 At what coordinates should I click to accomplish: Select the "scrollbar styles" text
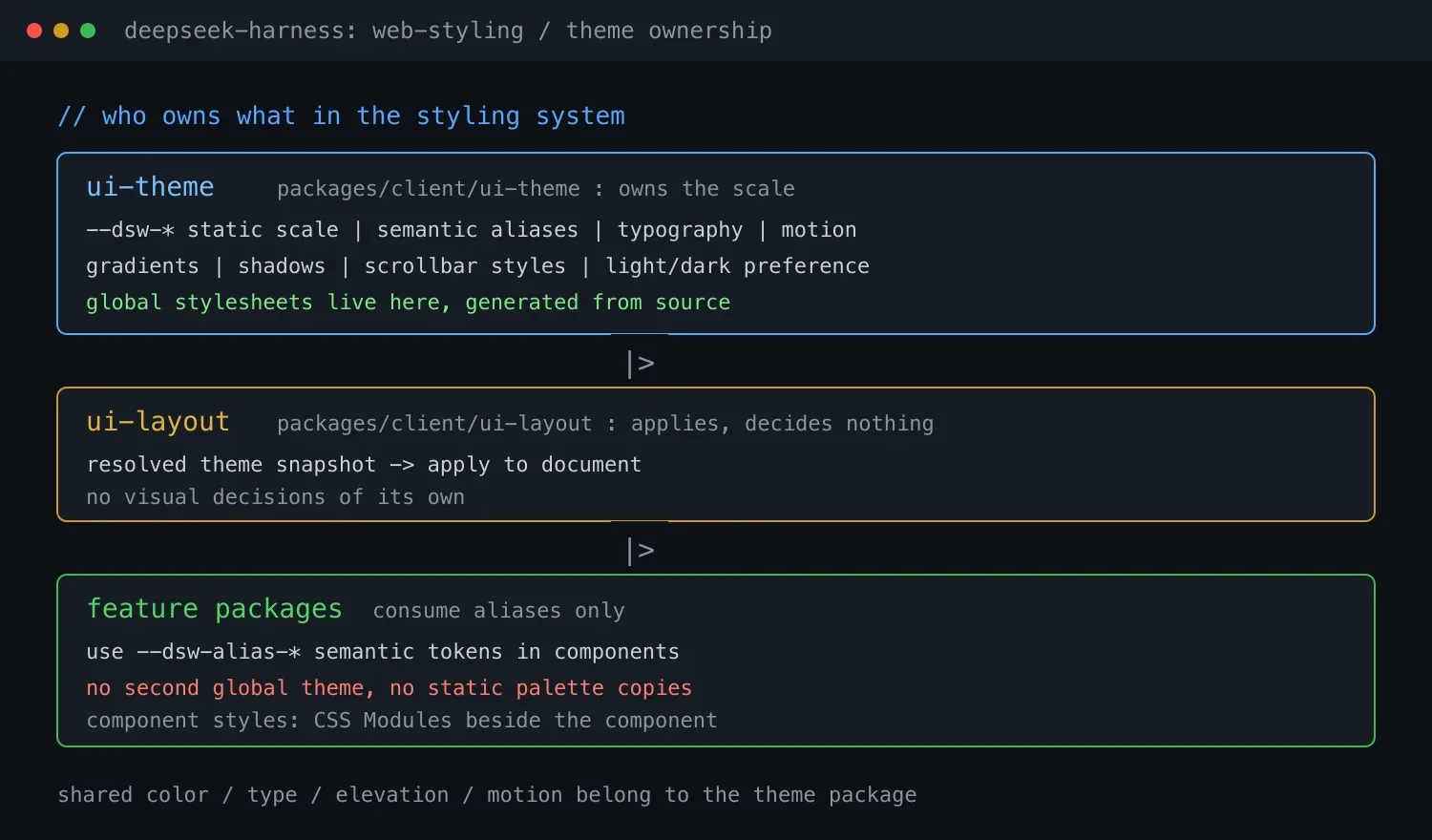tap(465, 266)
